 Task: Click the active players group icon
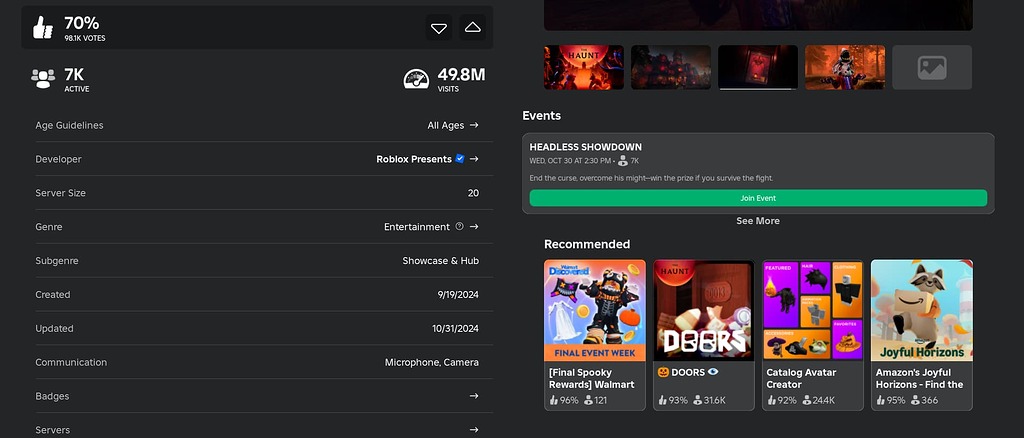43,79
